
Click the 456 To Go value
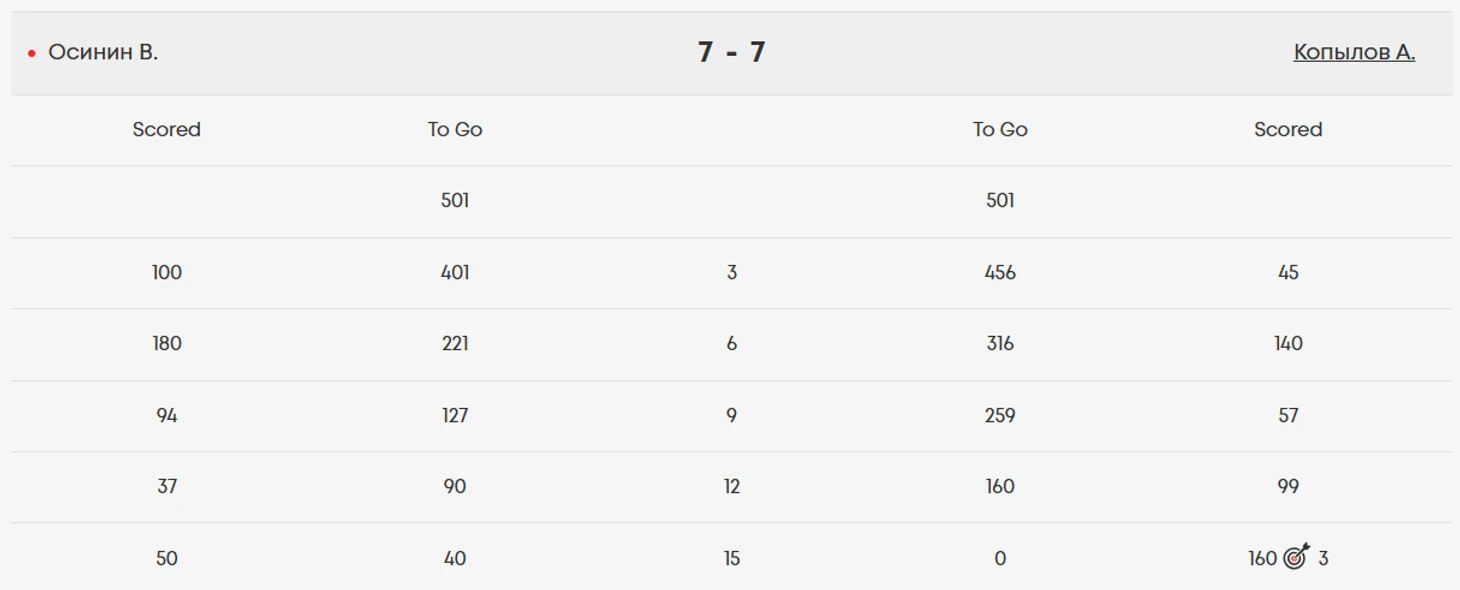point(1000,272)
